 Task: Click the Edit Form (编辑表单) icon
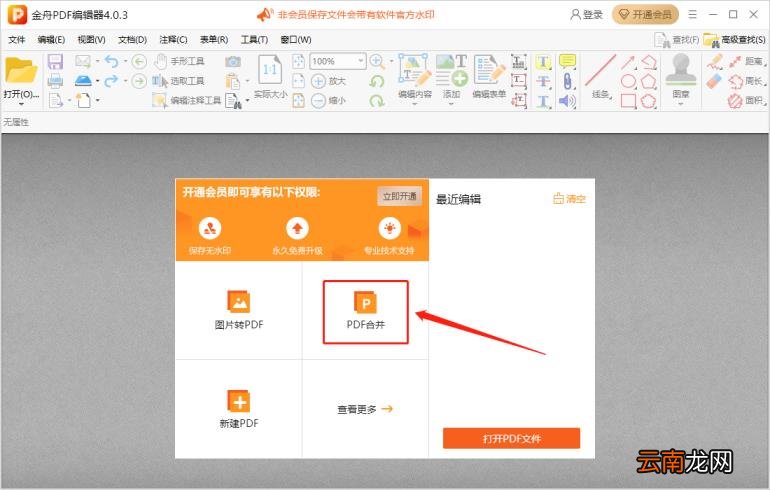489,70
